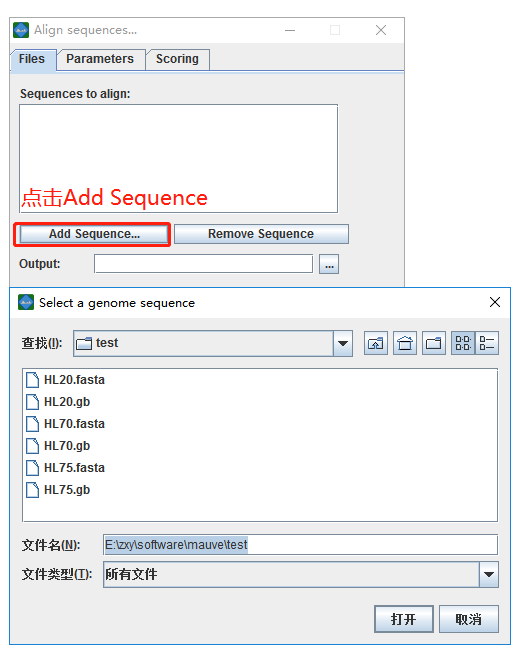Image resolution: width=523 pixels, height=650 pixels.
Task: Browse for output file with ... button
Action: [x=329, y=264]
